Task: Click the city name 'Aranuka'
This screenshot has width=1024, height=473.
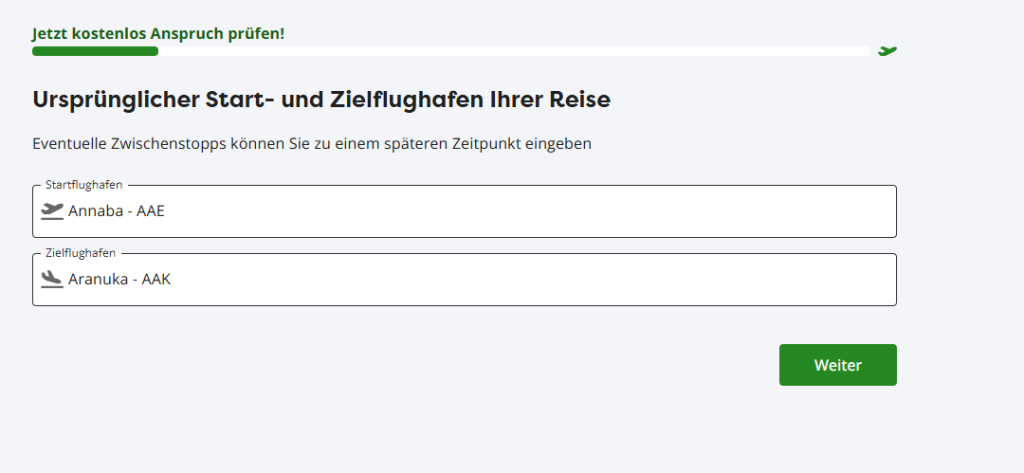Action: tap(96, 279)
